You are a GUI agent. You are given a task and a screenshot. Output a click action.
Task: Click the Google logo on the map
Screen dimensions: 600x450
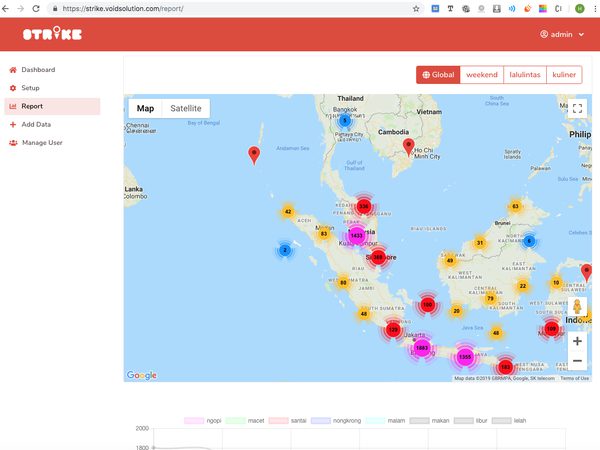click(x=142, y=375)
